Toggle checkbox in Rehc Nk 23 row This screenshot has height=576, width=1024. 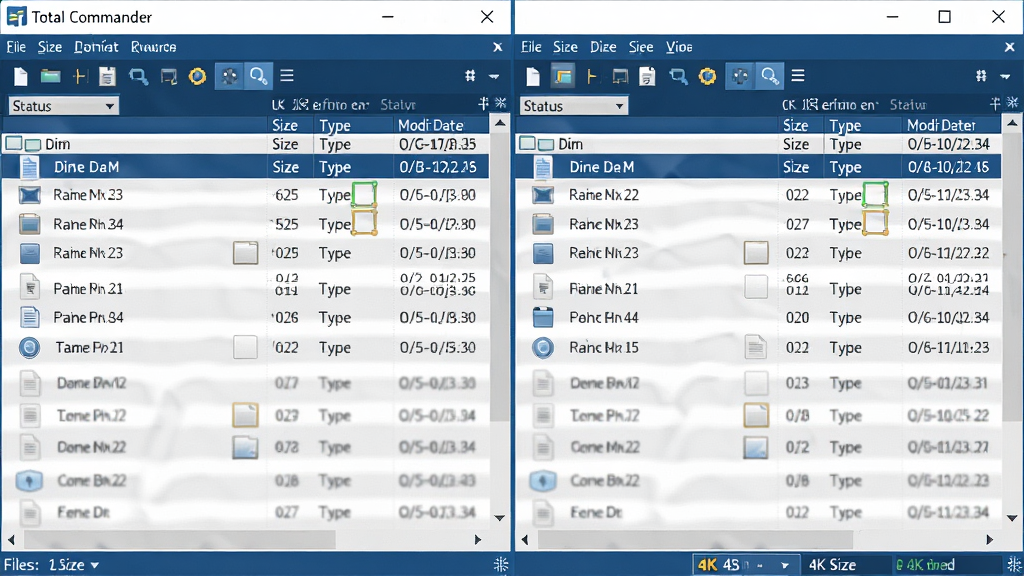(756, 253)
